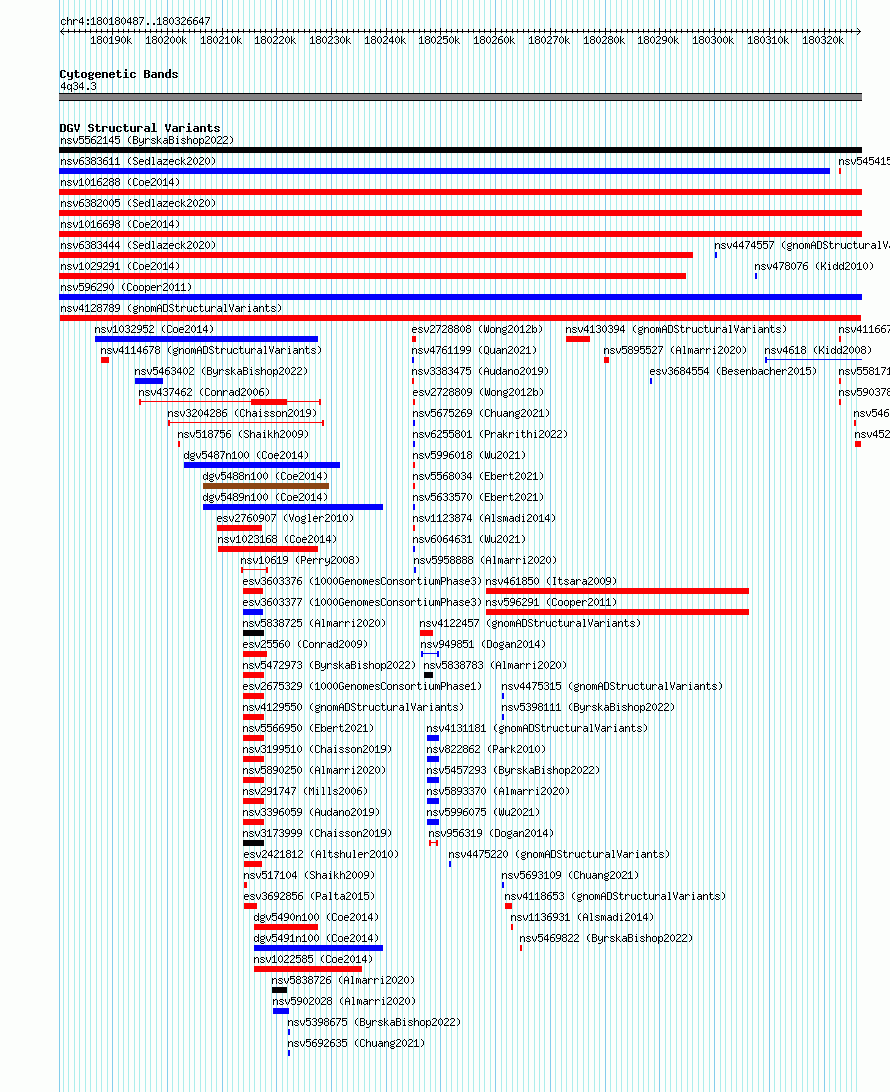The height and width of the screenshot is (1092, 890).
Task: Open nsv5463402 (ByrskaBishop2022) variant
Action: point(221,370)
